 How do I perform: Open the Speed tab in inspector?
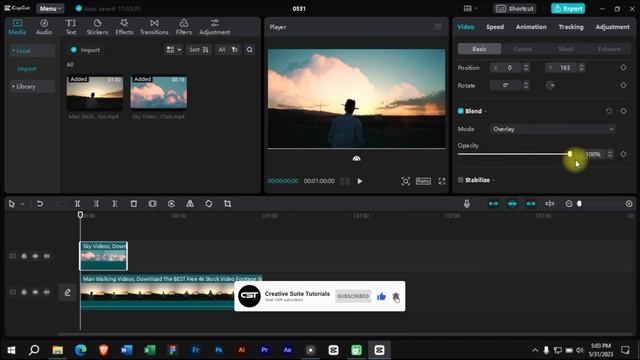click(495, 27)
